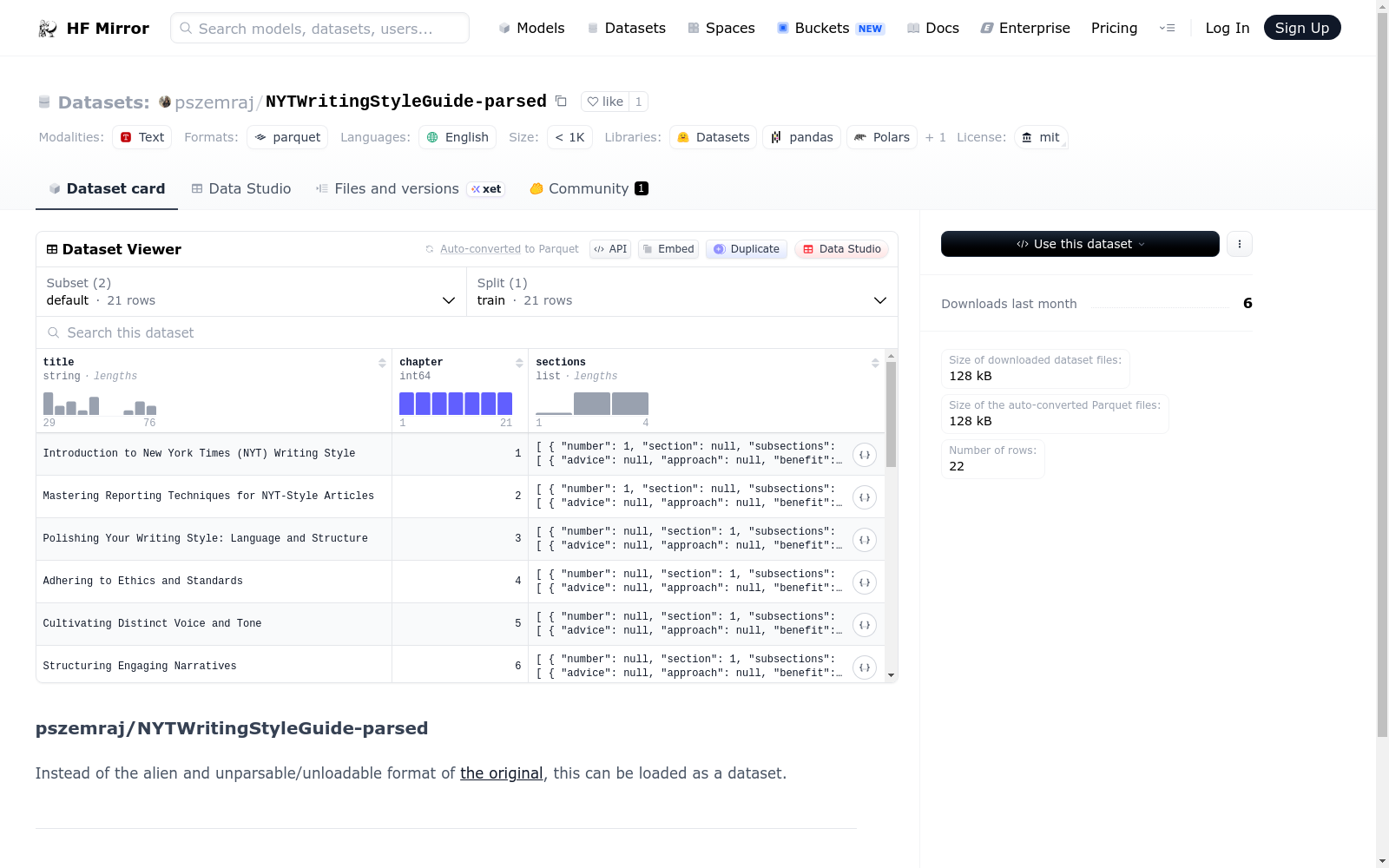1389x868 pixels.
Task: Open JSON viewer for chapter 4 row
Action: [865, 582]
